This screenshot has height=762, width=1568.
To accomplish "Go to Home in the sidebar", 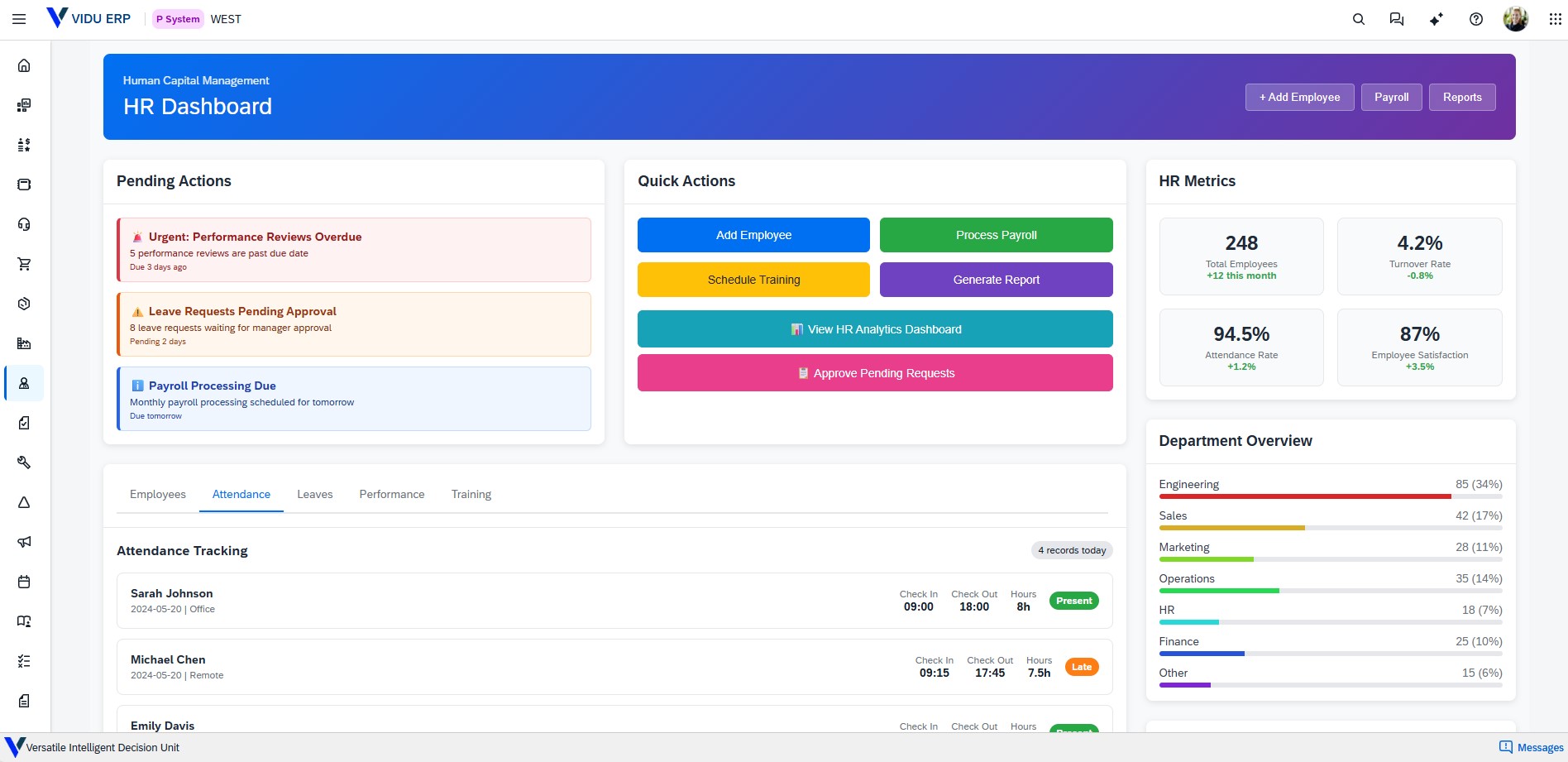I will [x=24, y=65].
